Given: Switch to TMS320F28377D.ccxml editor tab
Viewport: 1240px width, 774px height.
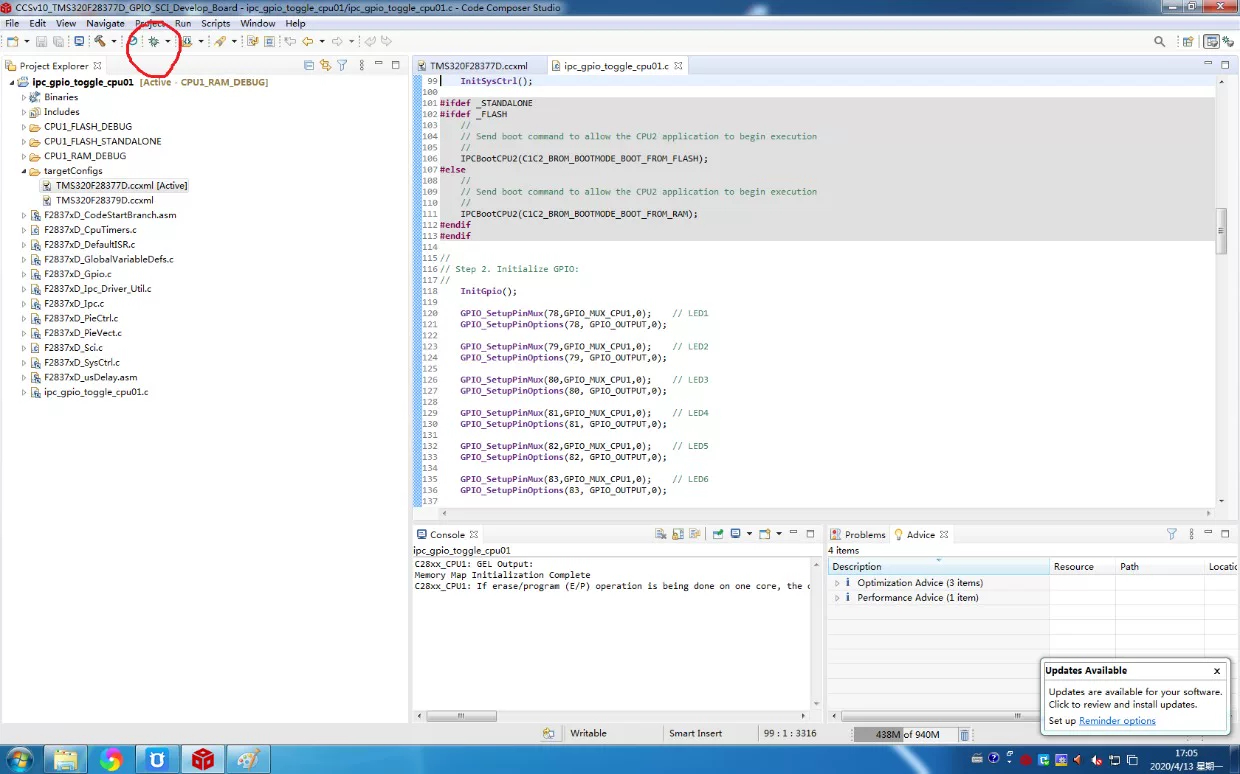Looking at the screenshot, I should tap(479, 66).
